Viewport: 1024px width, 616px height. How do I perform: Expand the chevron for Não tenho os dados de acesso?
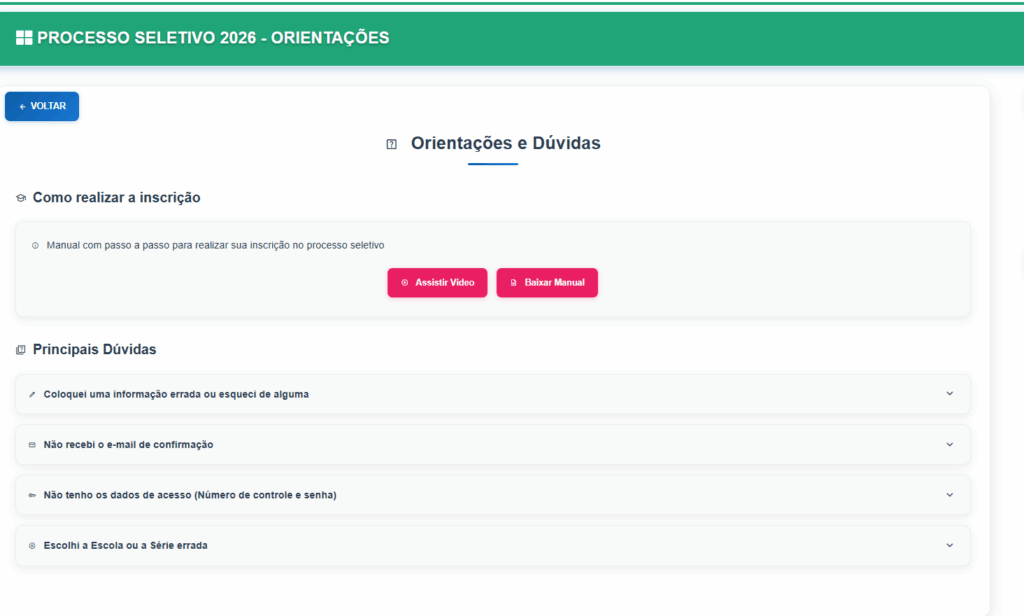(x=950, y=495)
